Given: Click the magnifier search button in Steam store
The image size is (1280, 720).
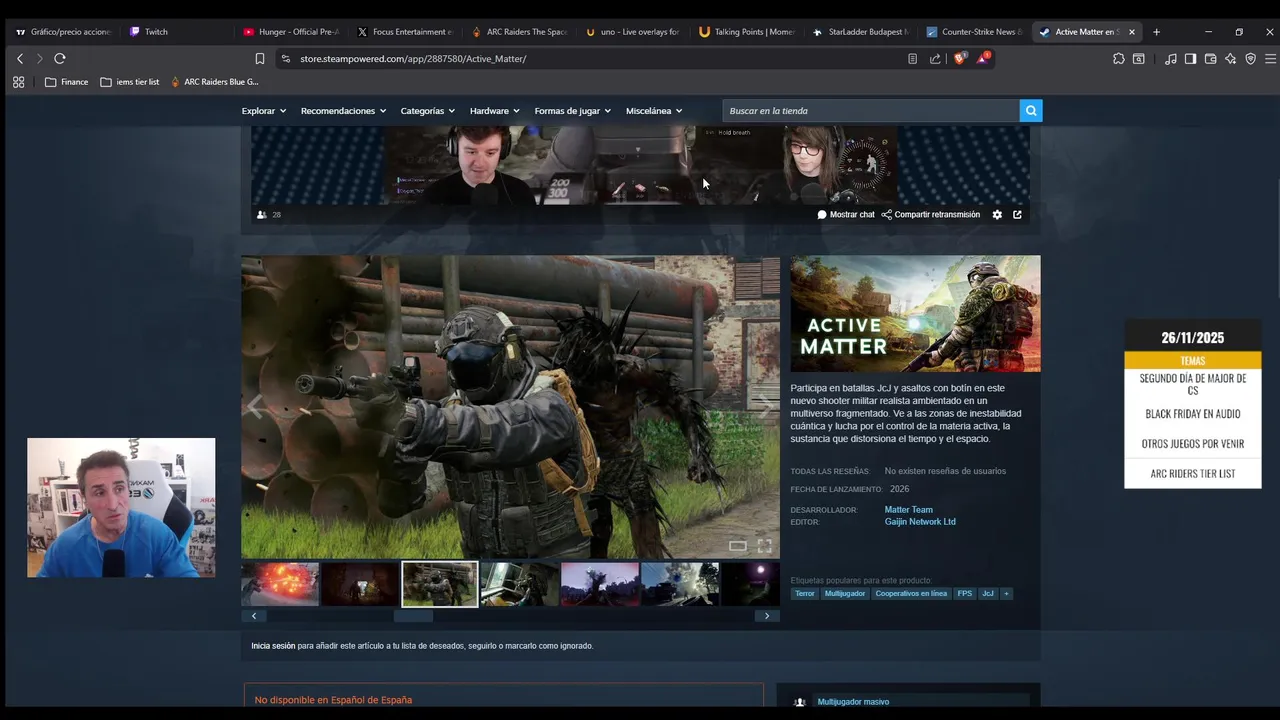Looking at the screenshot, I should pos(1031,111).
